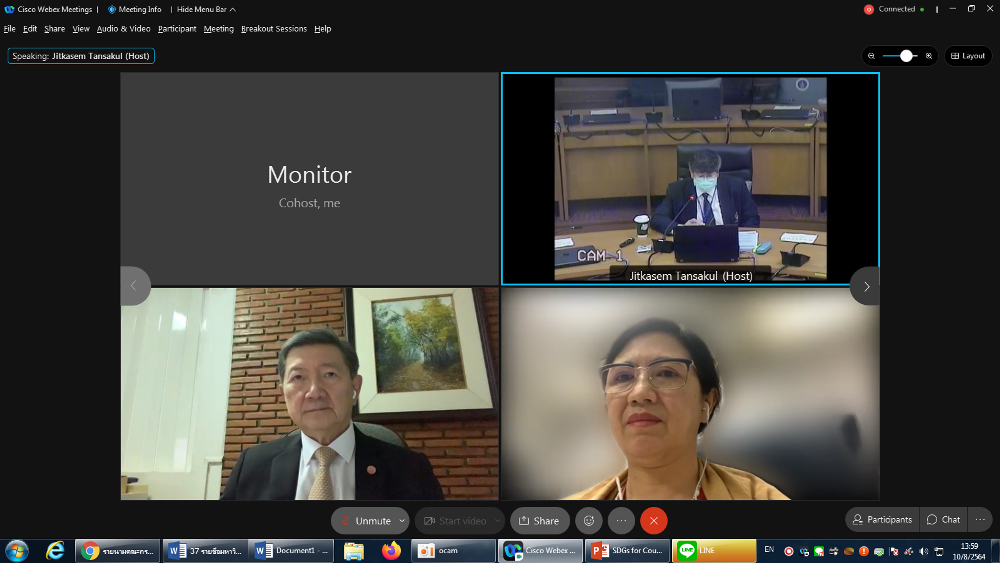Image resolution: width=1000 pixels, height=563 pixels.
Task: Toggle the Chat panel
Action: [943, 519]
